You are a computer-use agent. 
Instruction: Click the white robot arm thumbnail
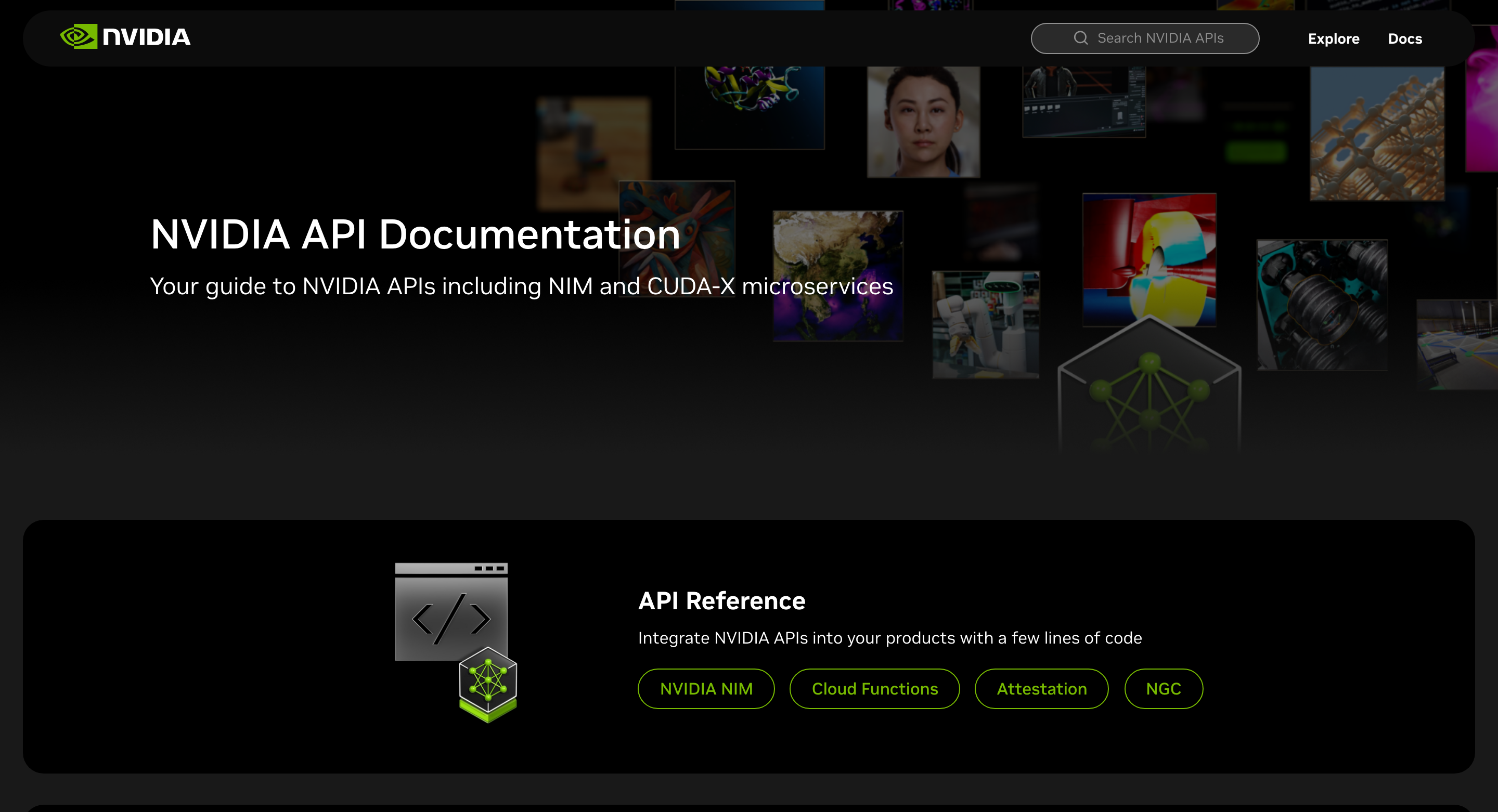pyautogui.click(x=986, y=325)
